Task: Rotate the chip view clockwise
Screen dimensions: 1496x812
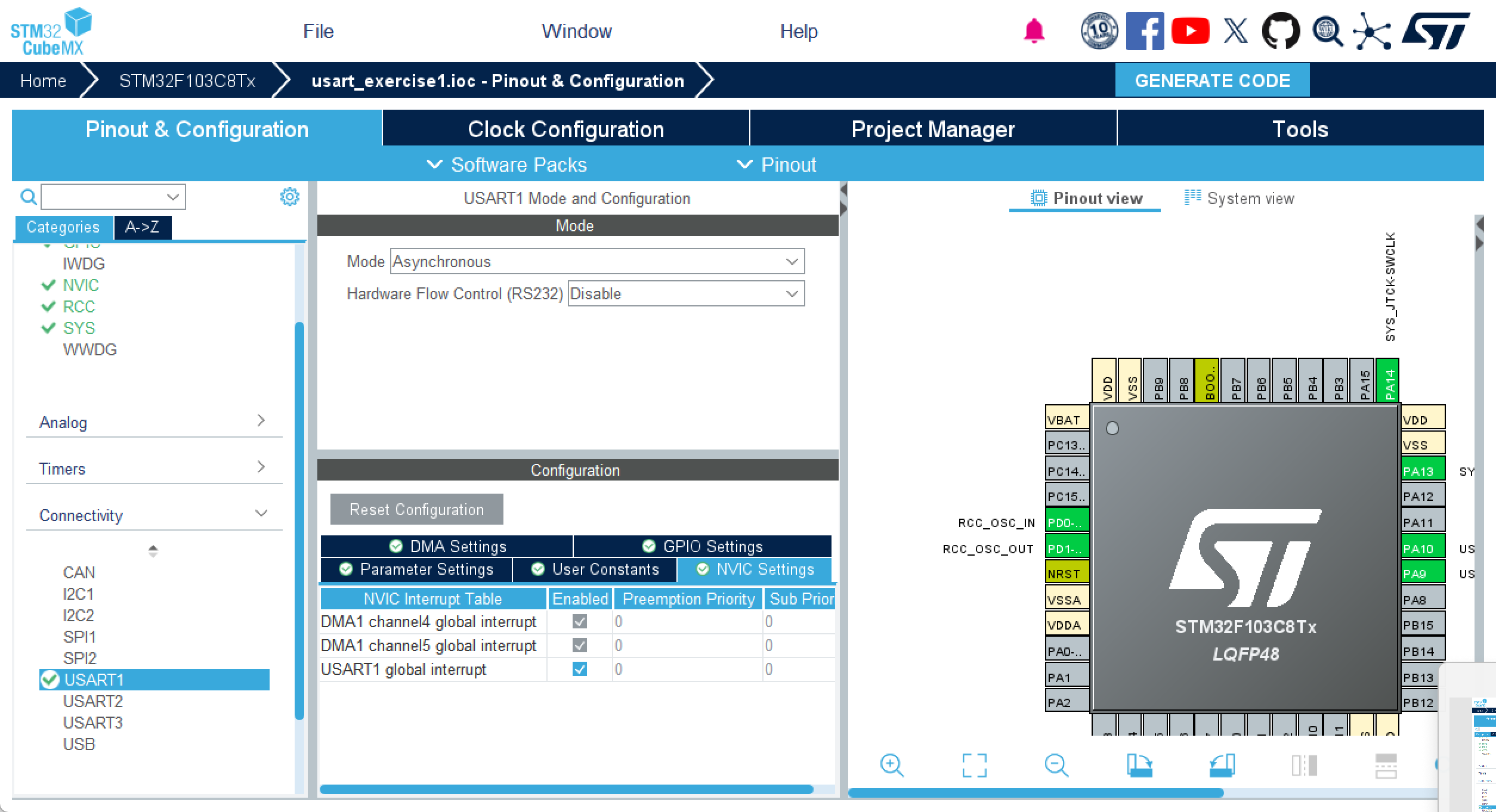Action: (1139, 765)
